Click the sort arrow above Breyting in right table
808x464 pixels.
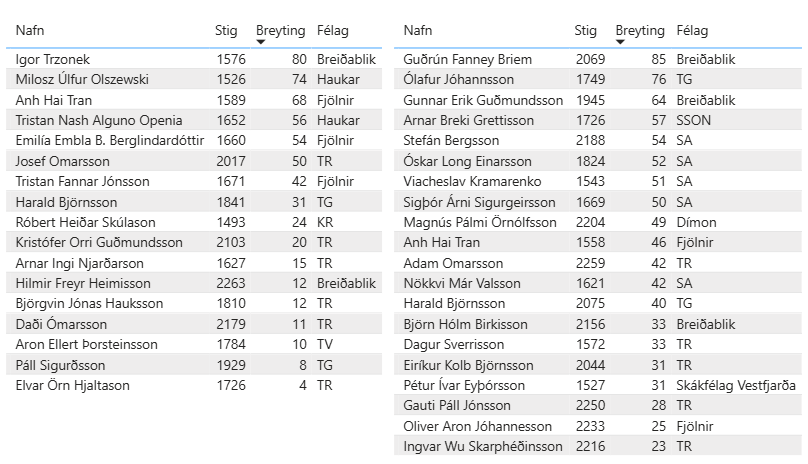click(619, 41)
